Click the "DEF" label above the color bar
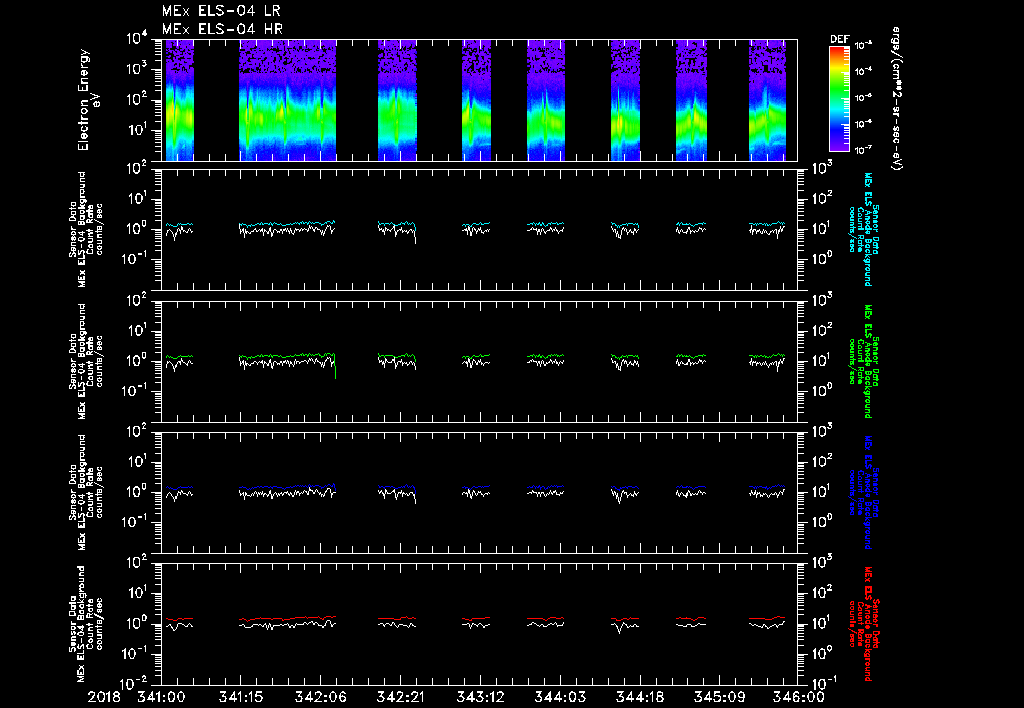The image size is (1024, 708). (839, 39)
